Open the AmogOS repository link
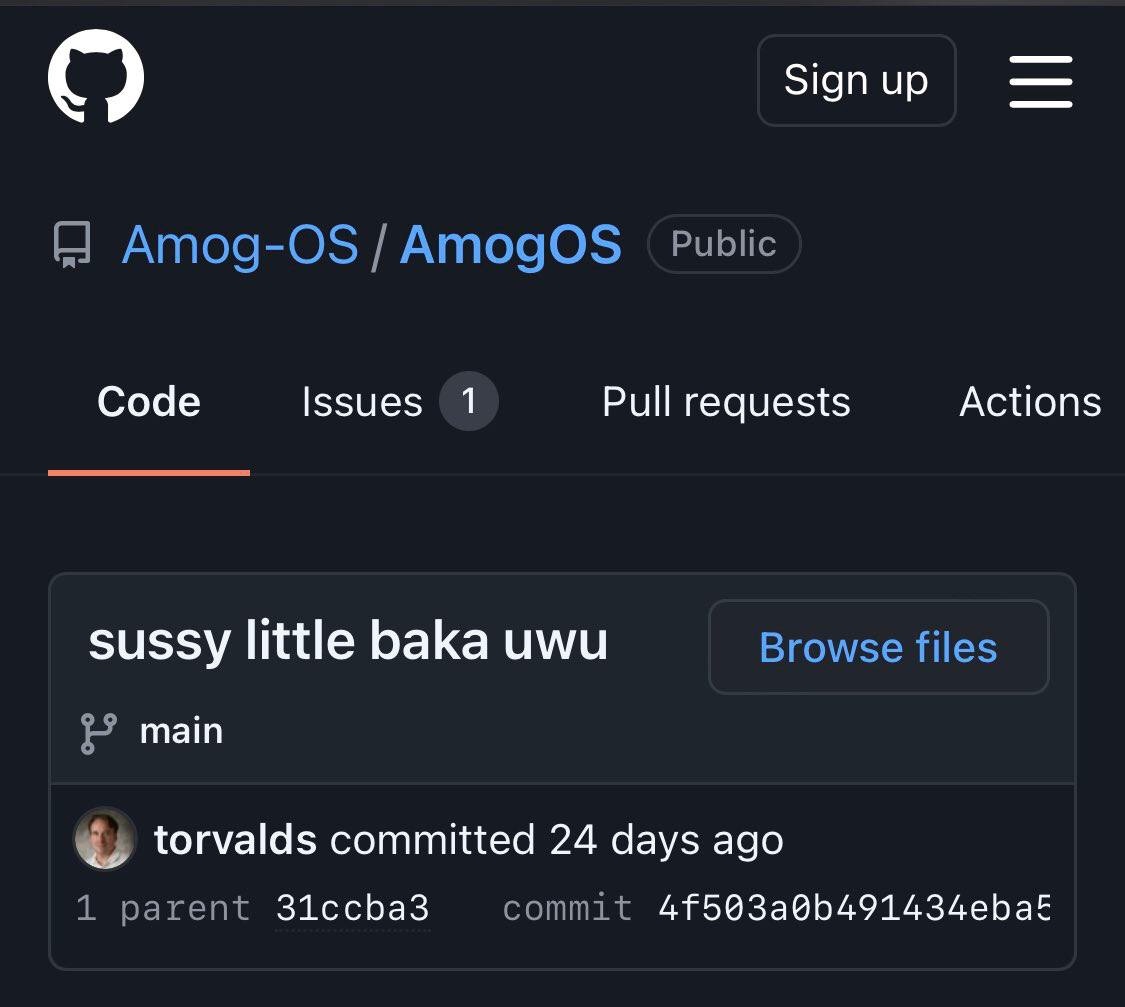 click(x=510, y=245)
